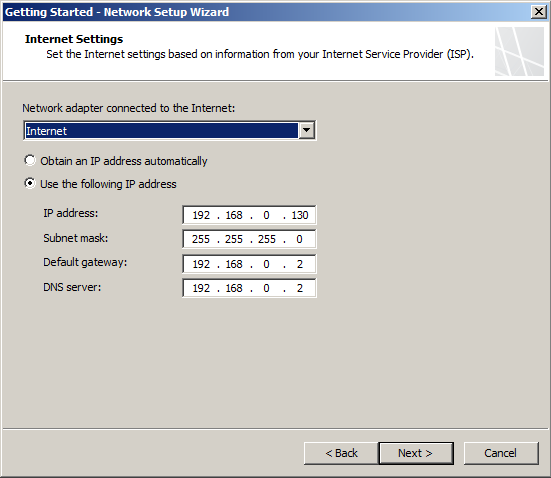Image resolution: width=551 pixels, height=478 pixels.
Task: Click the DNS server first octet field
Action: [201, 288]
